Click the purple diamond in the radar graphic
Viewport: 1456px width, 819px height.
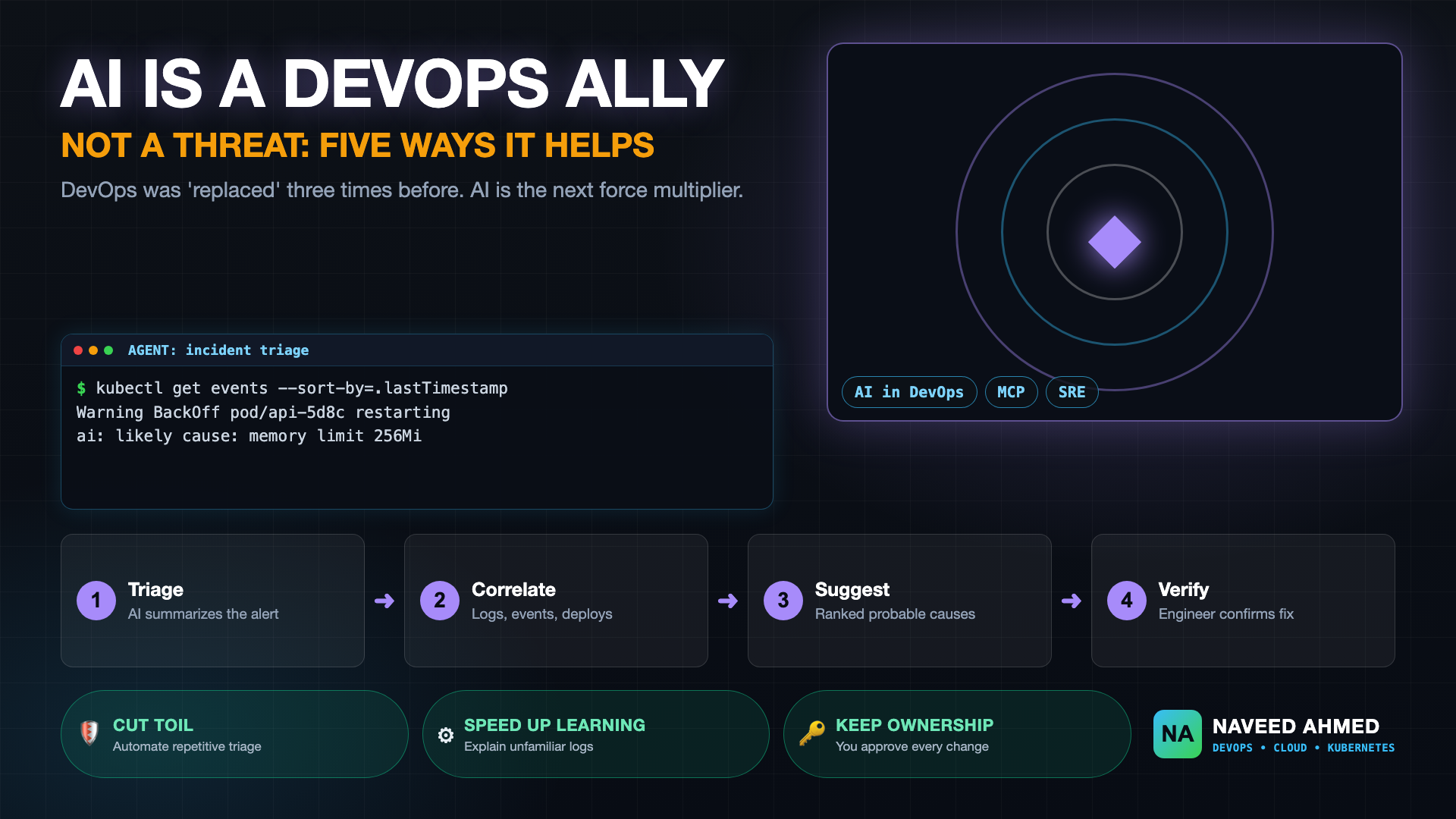tap(1115, 242)
